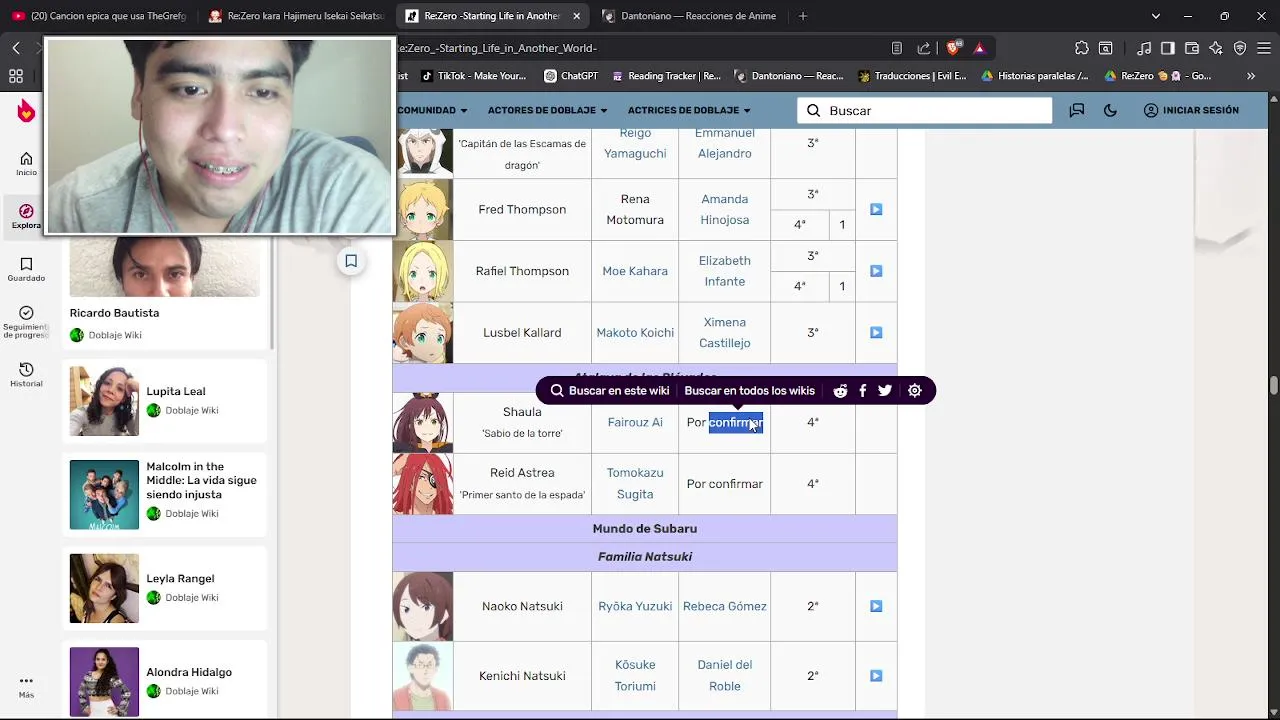Open the bookmarks grid apps icon
This screenshot has width=1280, height=720.
coord(16,76)
